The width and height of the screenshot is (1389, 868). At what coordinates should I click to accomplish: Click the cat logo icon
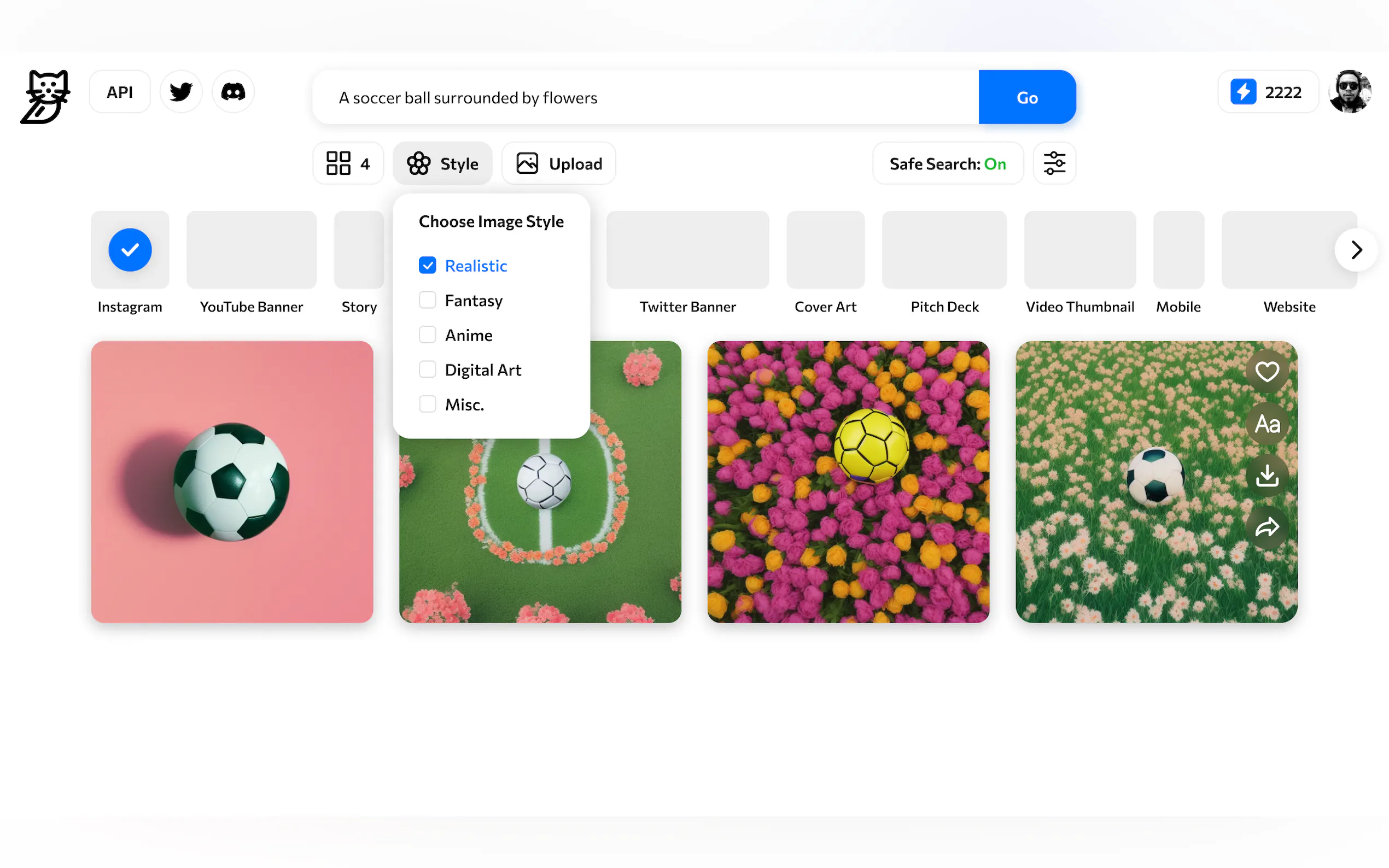45,96
